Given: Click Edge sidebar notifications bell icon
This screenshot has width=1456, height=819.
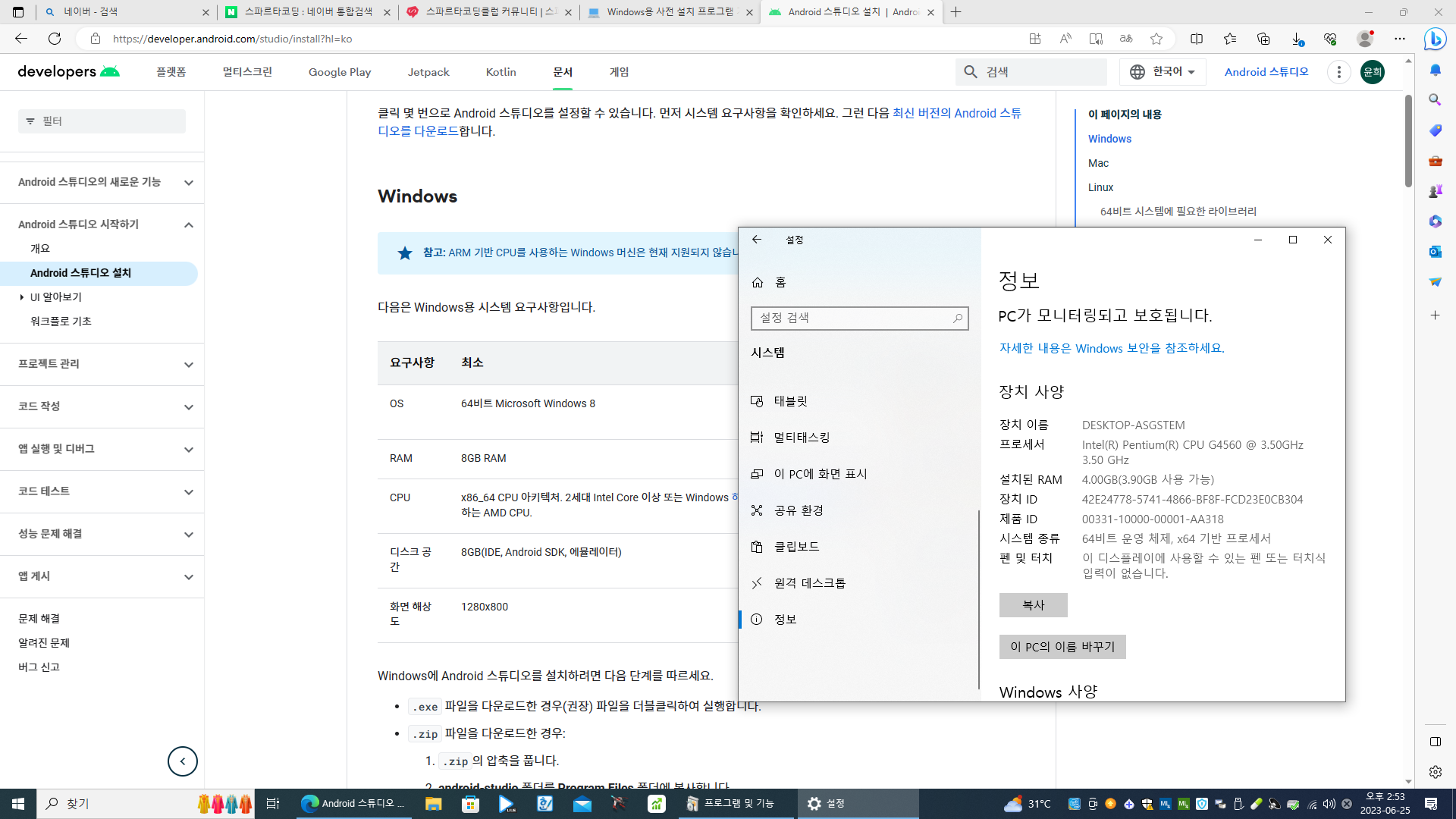Looking at the screenshot, I should coord(1435,70).
